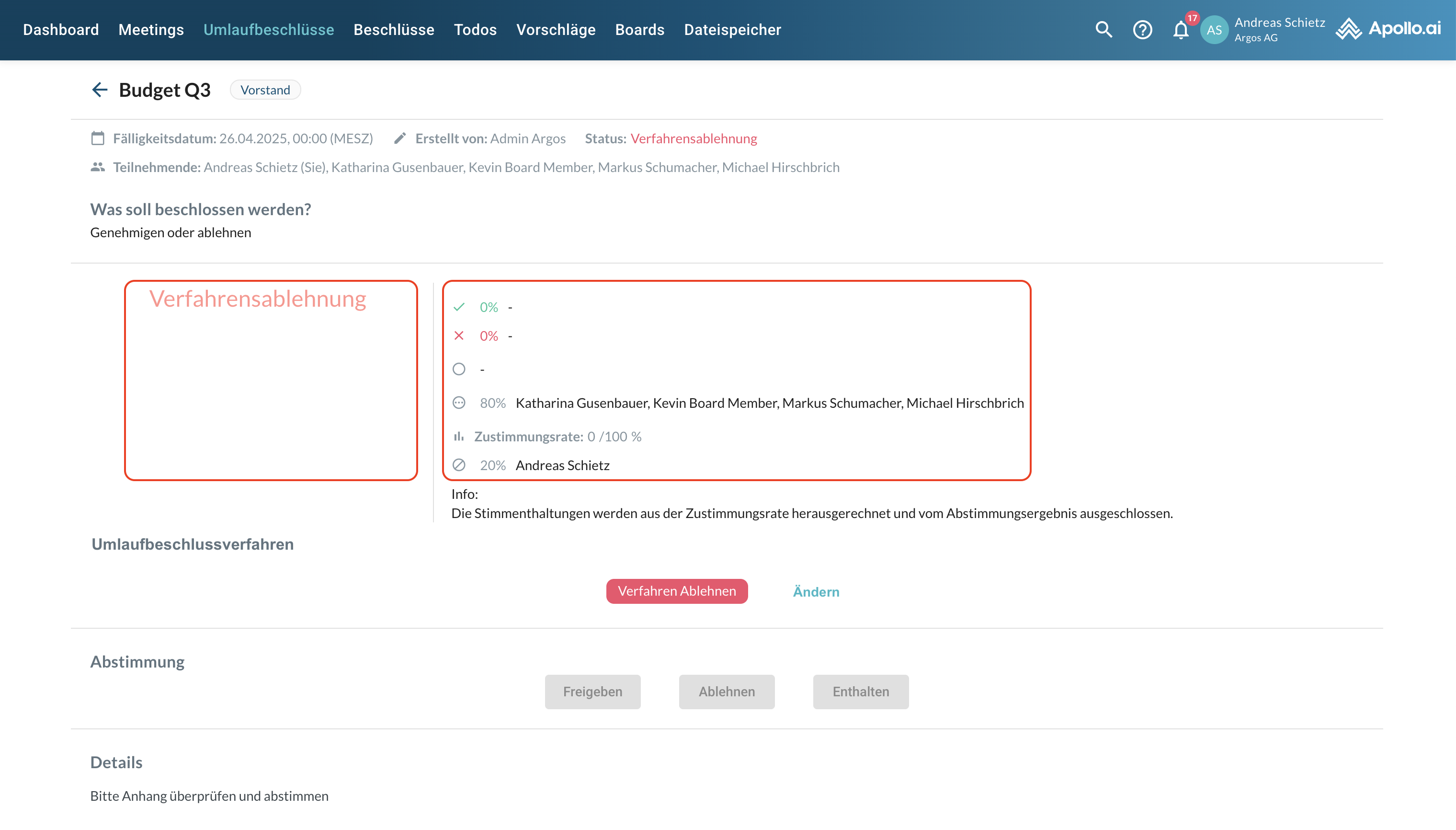Click the Apollo.ai logo
This screenshot has height=830, width=1456.
pos(1388,28)
